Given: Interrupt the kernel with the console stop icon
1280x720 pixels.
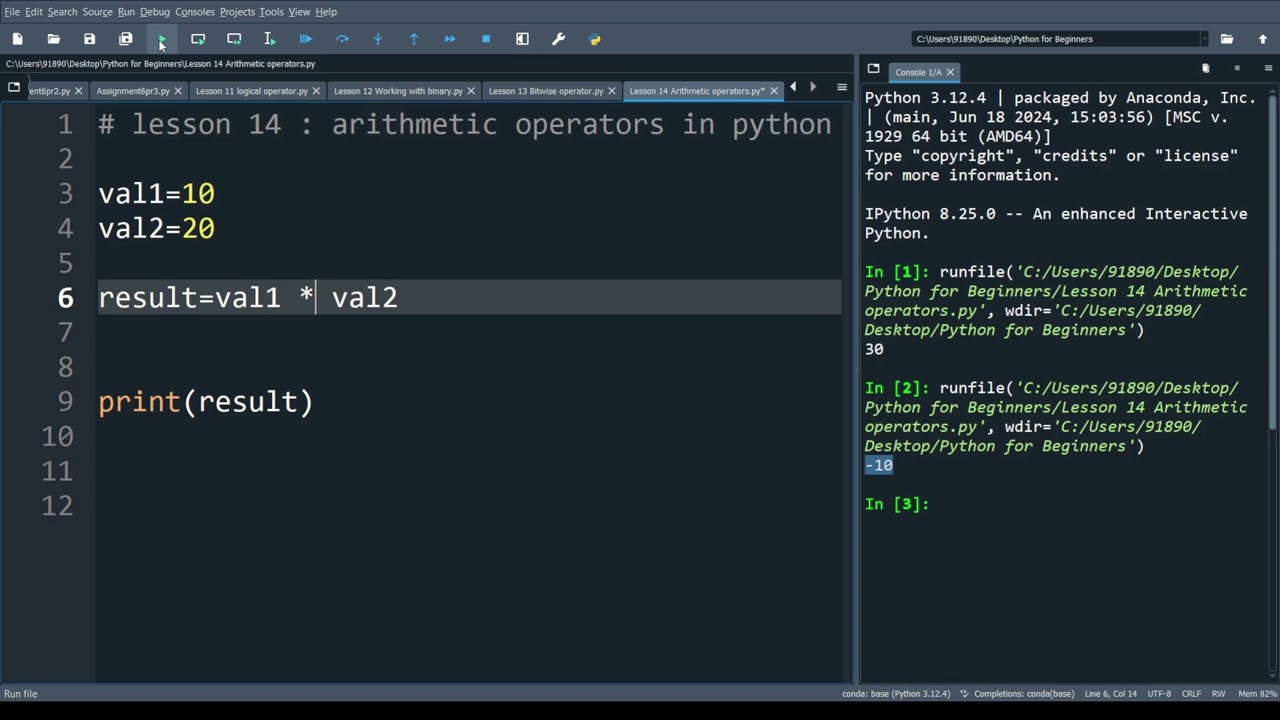Looking at the screenshot, I should 1237,68.
